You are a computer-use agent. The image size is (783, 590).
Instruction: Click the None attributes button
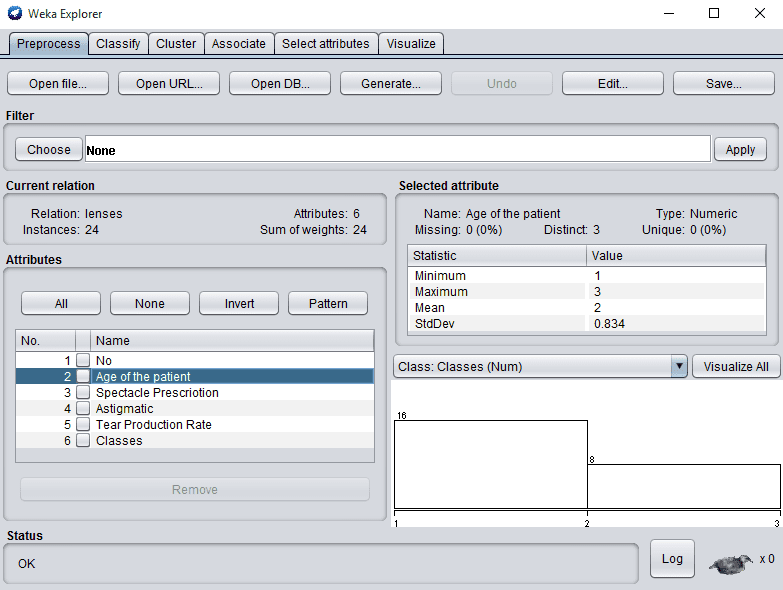150,303
